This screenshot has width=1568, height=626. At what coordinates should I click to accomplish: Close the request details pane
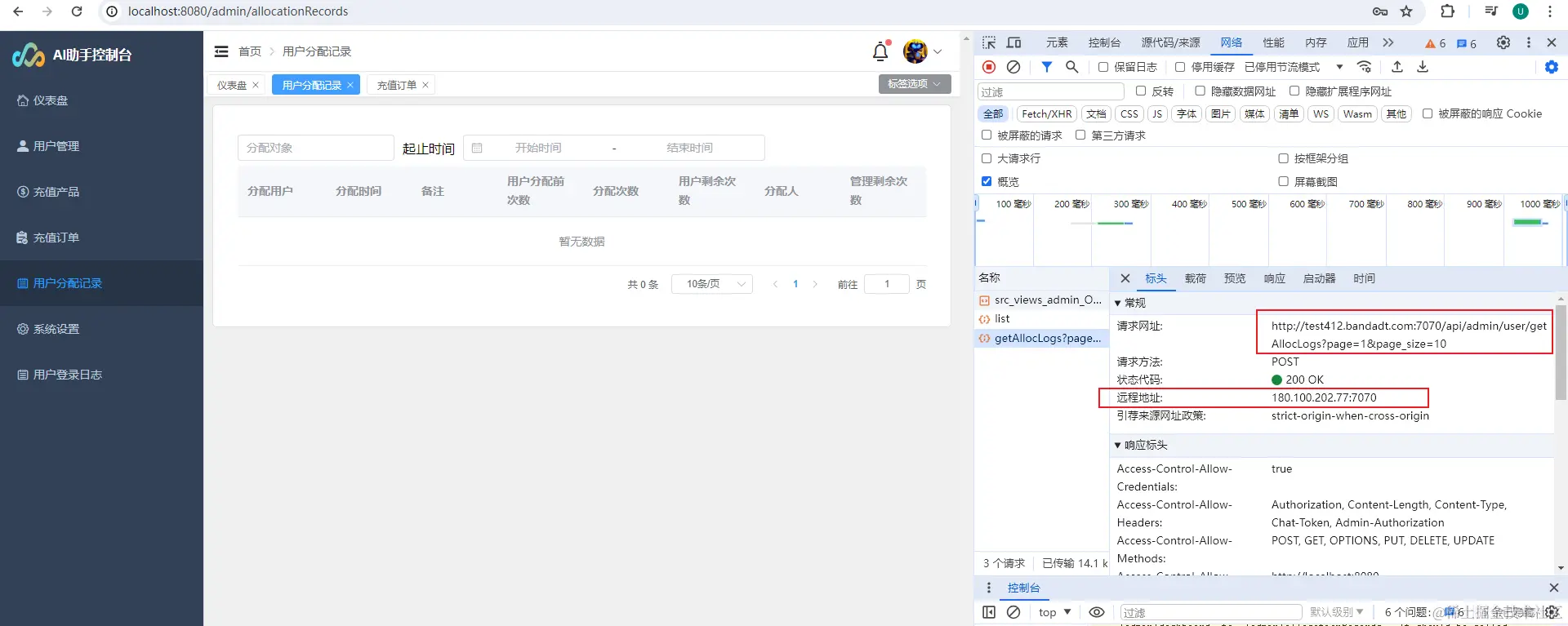coord(1125,278)
